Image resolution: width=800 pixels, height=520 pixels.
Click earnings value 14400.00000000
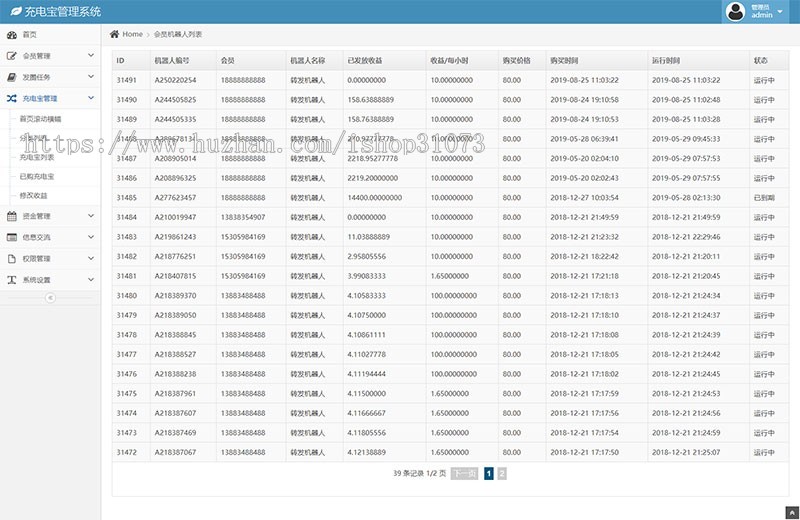coord(374,197)
